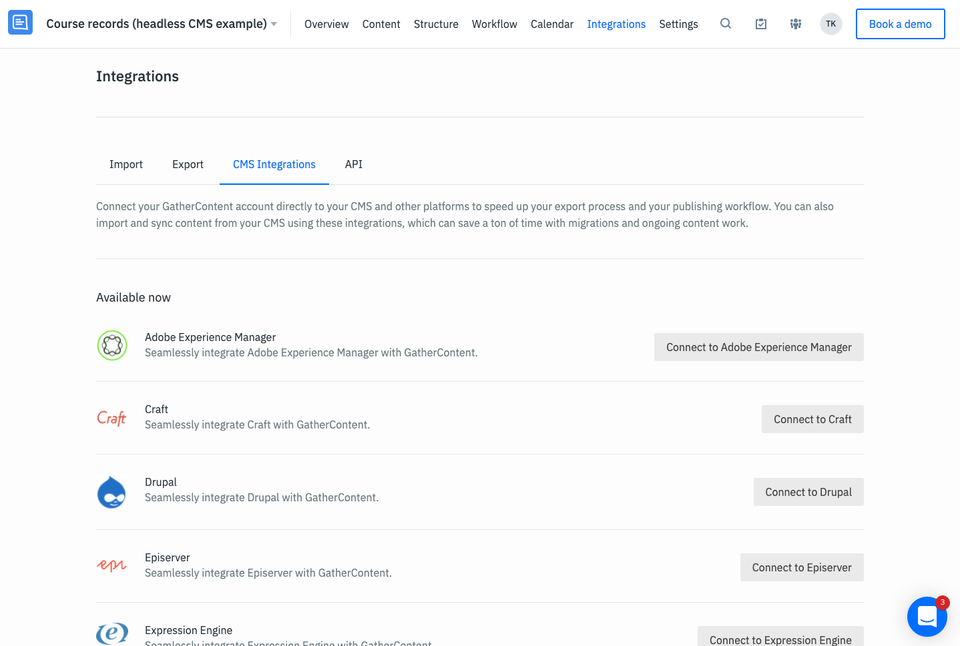Image resolution: width=960 pixels, height=646 pixels.
Task: Open the Structure menu item
Action: pyautogui.click(x=436, y=24)
